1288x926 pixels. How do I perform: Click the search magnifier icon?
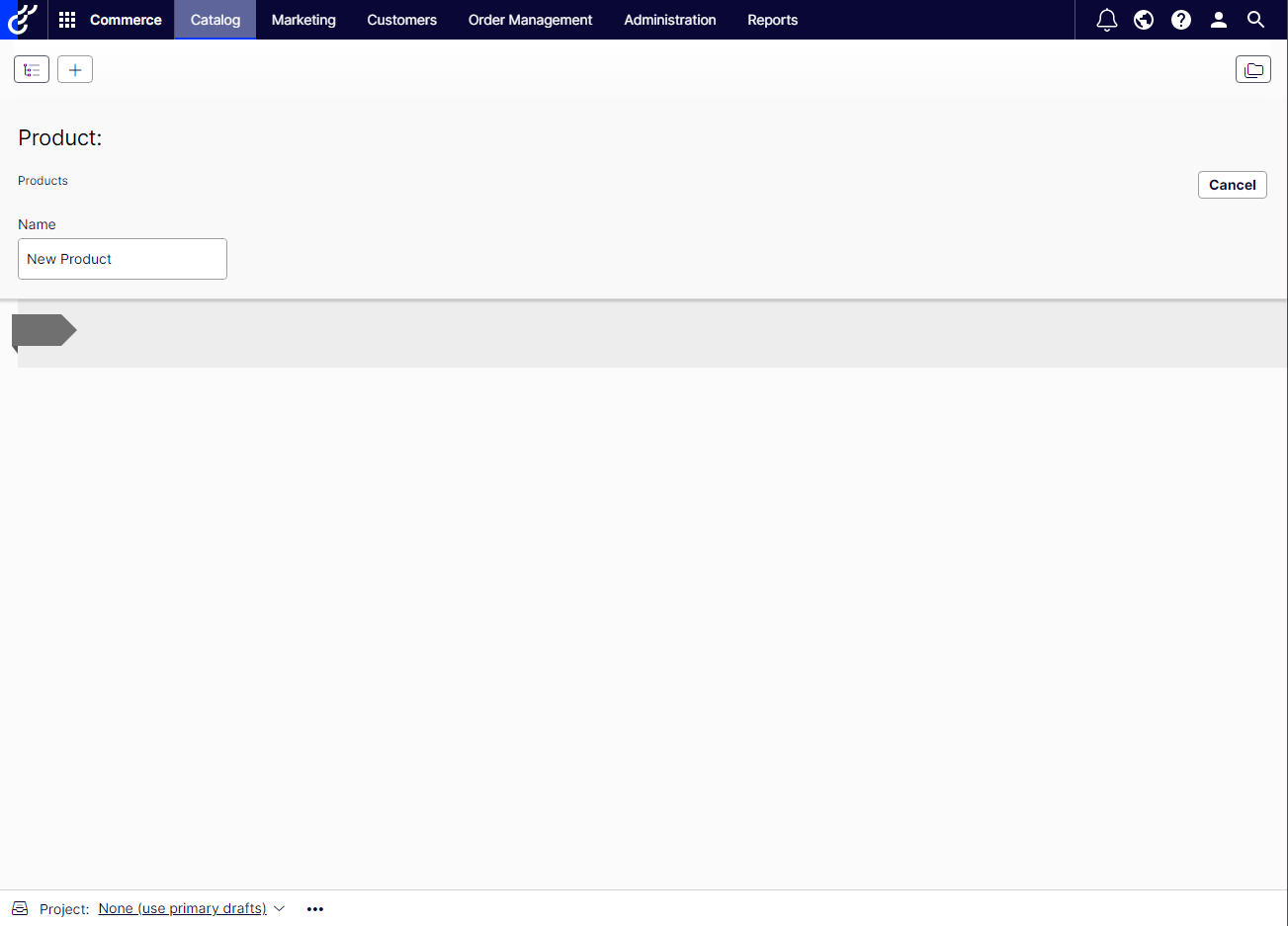point(1255,20)
